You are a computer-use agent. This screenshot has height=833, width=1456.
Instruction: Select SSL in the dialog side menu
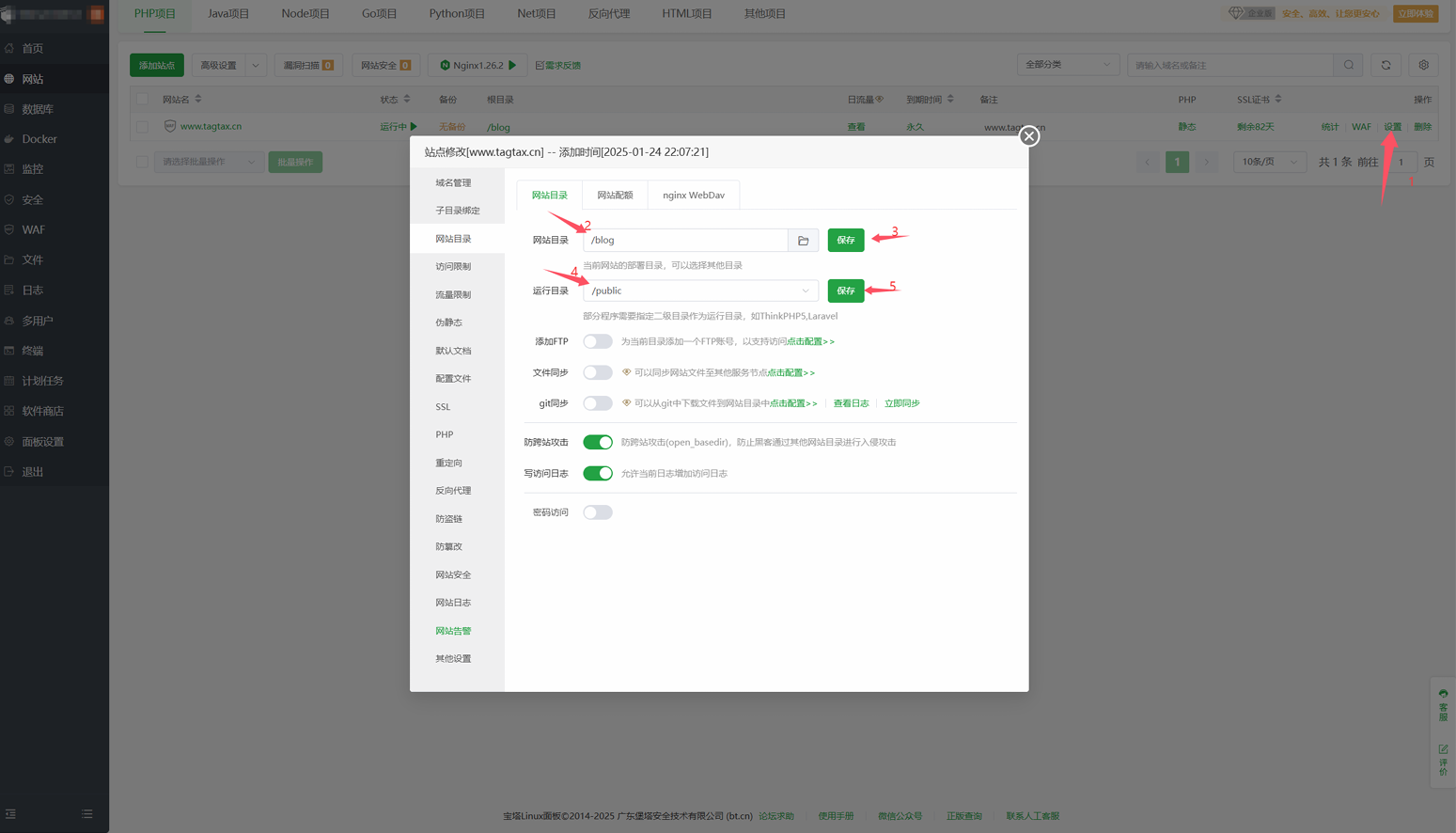click(x=443, y=407)
